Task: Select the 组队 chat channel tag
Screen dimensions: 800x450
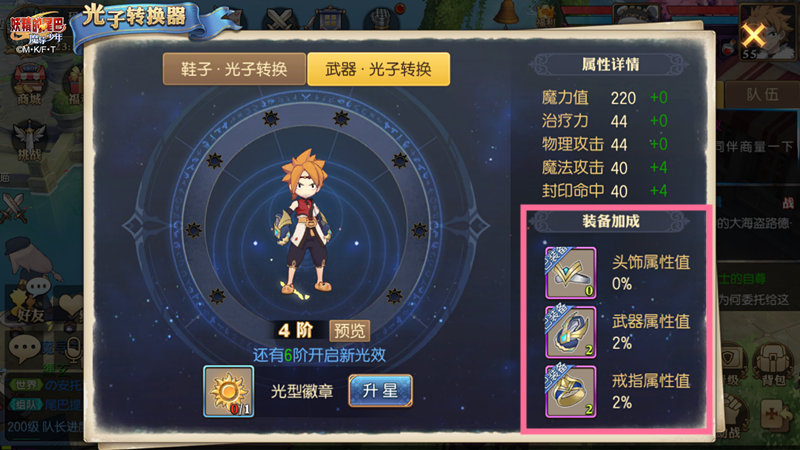Action: click(x=26, y=405)
